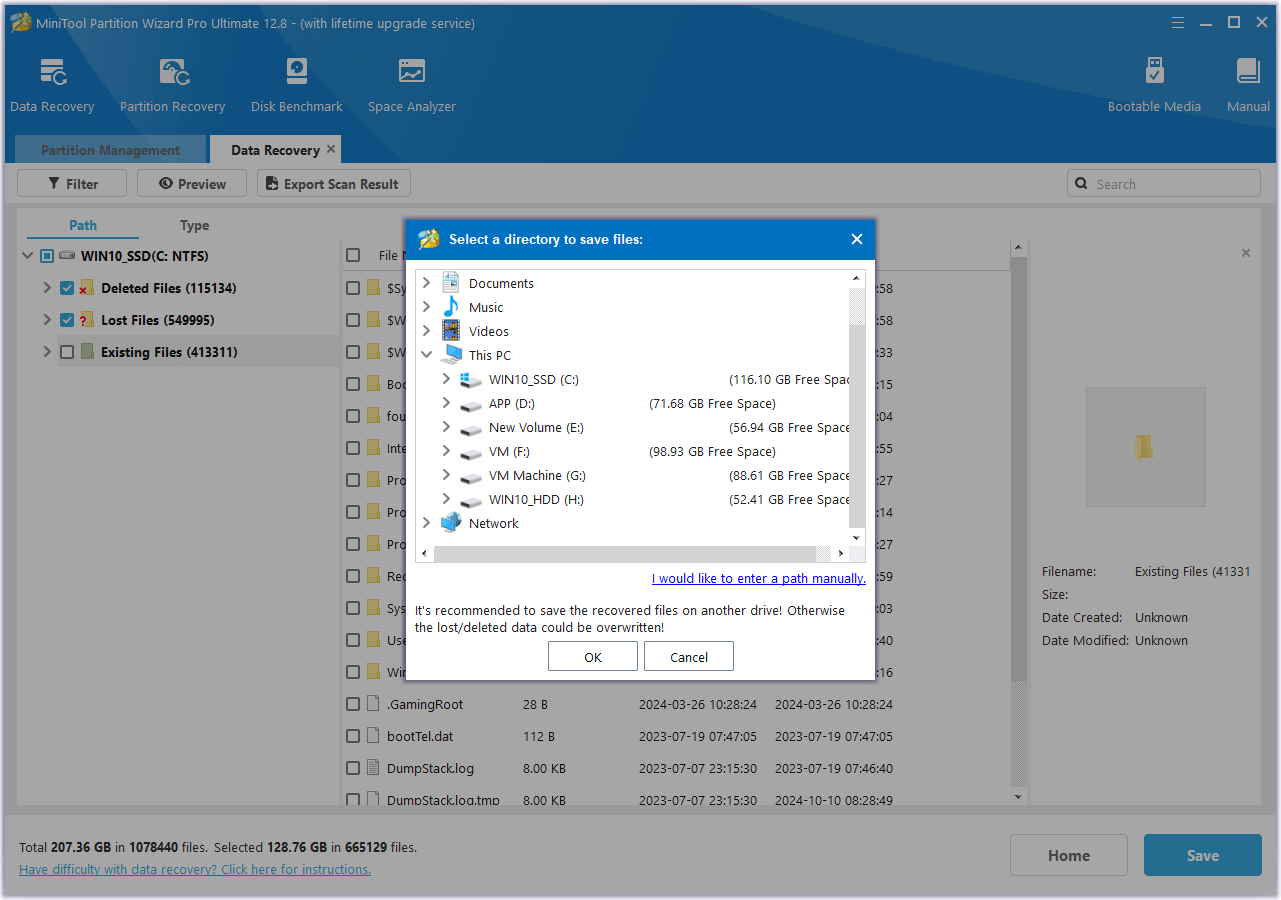Switch to the Type tab
Image resolution: width=1281 pixels, height=900 pixels.
[194, 225]
